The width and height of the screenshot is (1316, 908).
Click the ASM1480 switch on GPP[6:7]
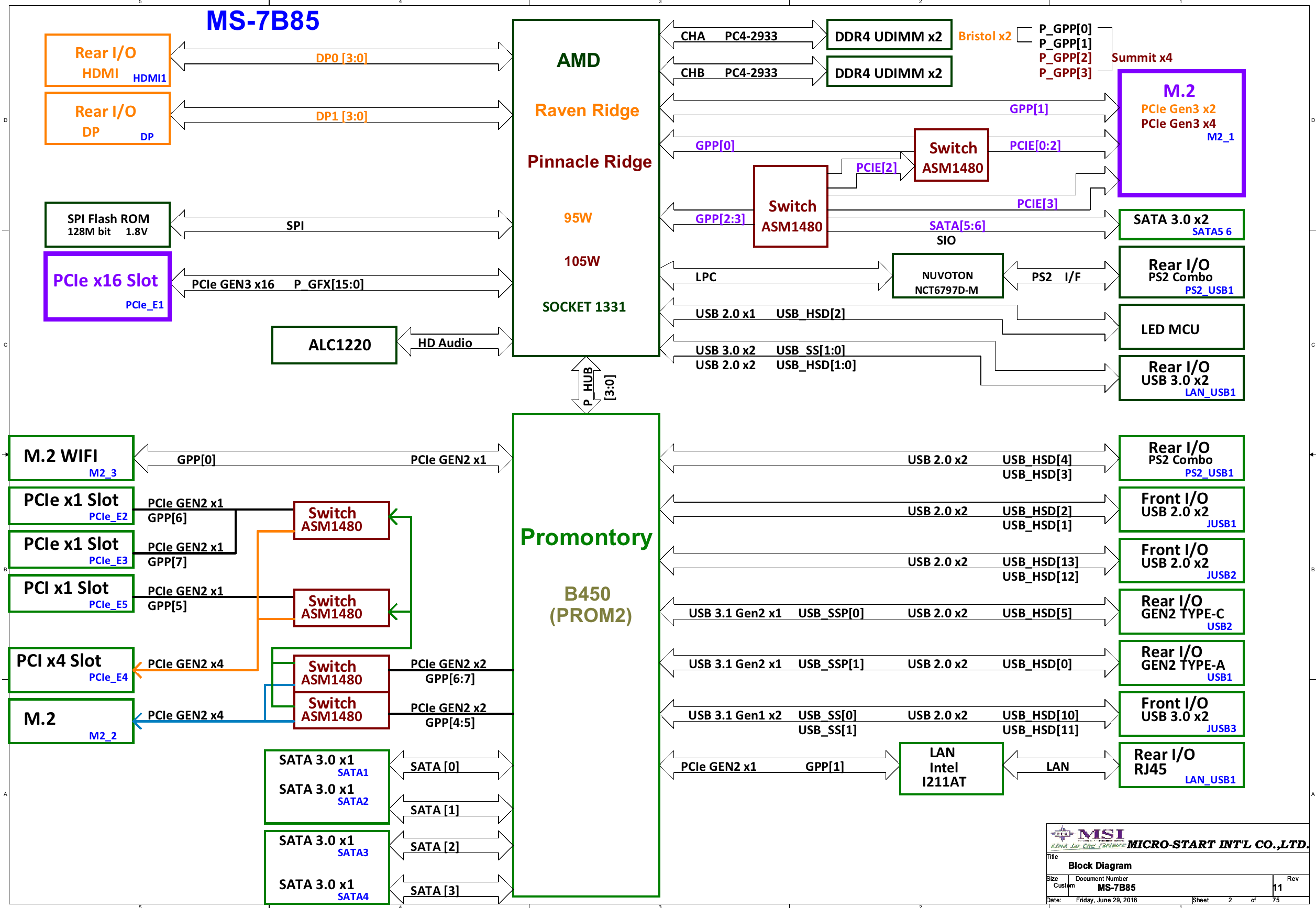[341, 673]
